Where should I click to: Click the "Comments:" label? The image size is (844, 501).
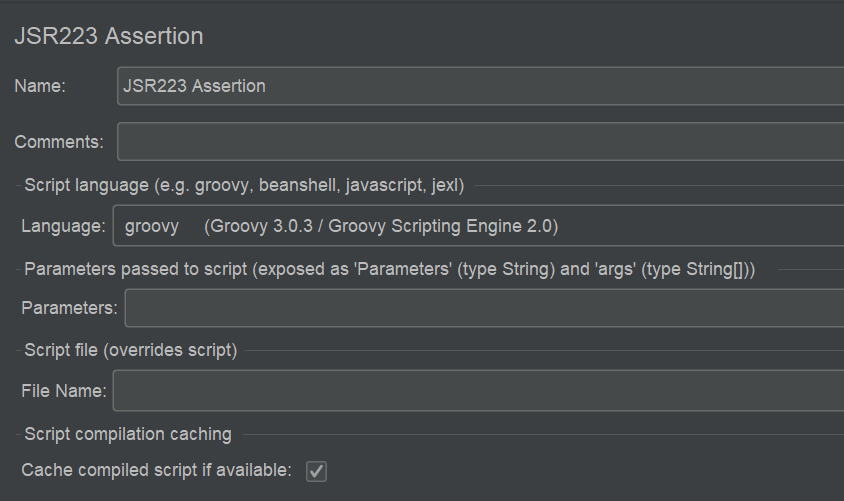coord(59,142)
